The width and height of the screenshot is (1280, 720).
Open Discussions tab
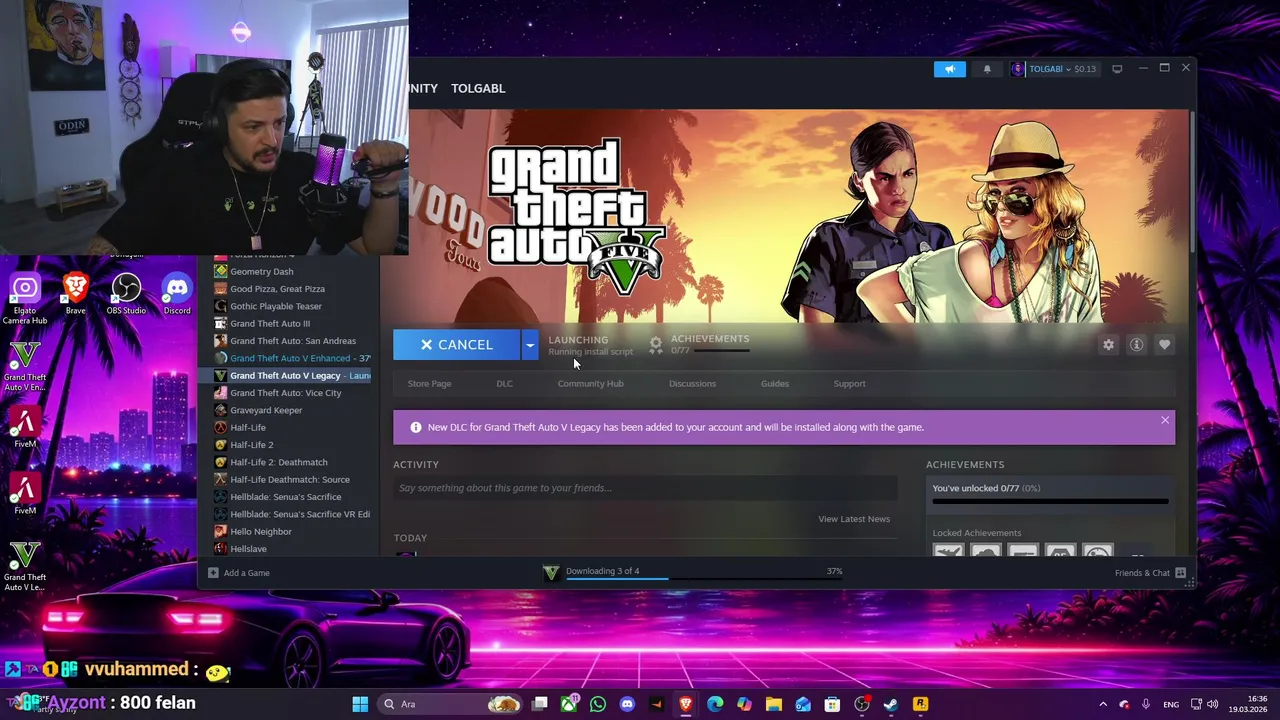pos(692,383)
